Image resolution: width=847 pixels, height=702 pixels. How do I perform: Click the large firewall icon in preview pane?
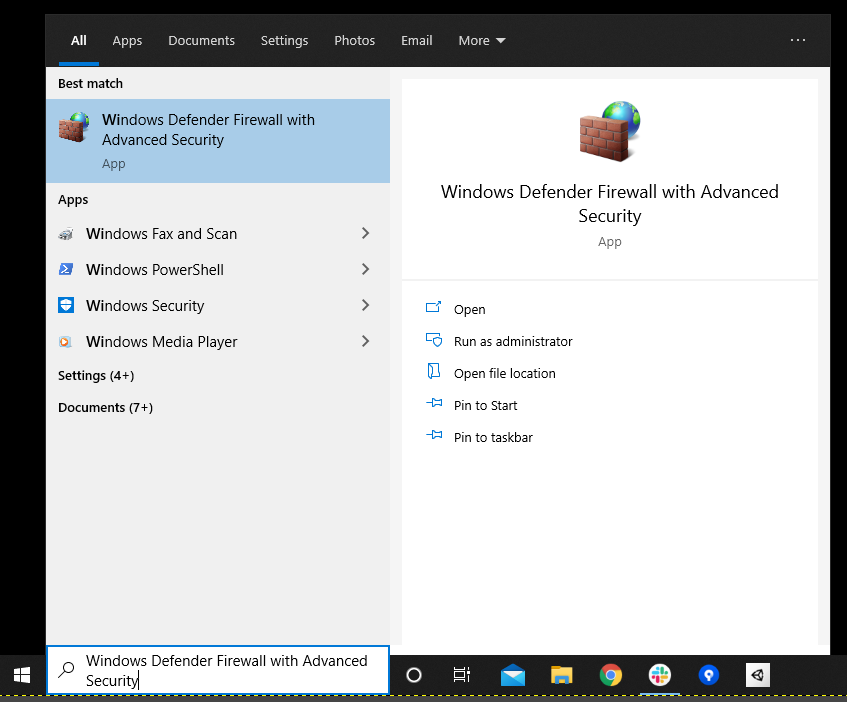pyautogui.click(x=610, y=131)
